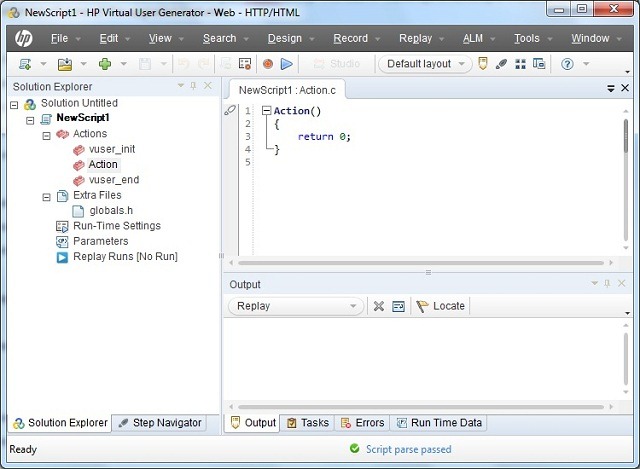Viewport: 640px width, 469px height.
Task: Open the ALM menu
Action: click(x=473, y=38)
